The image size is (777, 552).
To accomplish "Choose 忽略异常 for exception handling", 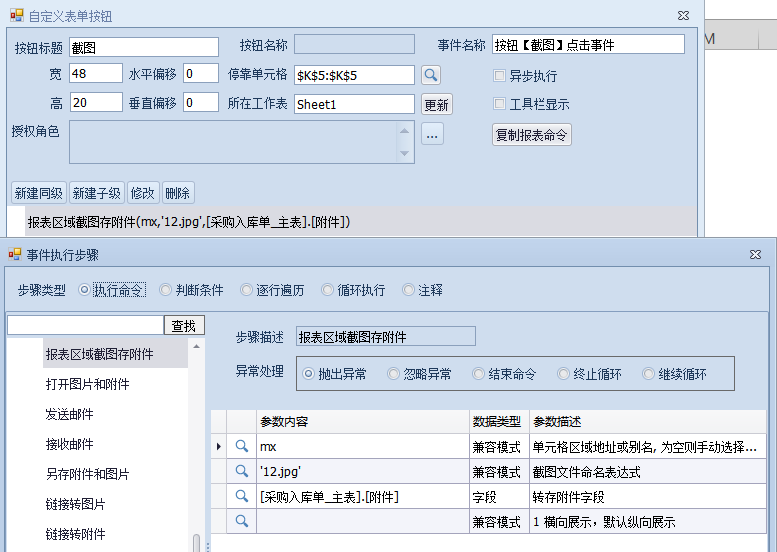I will coord(394,374).
